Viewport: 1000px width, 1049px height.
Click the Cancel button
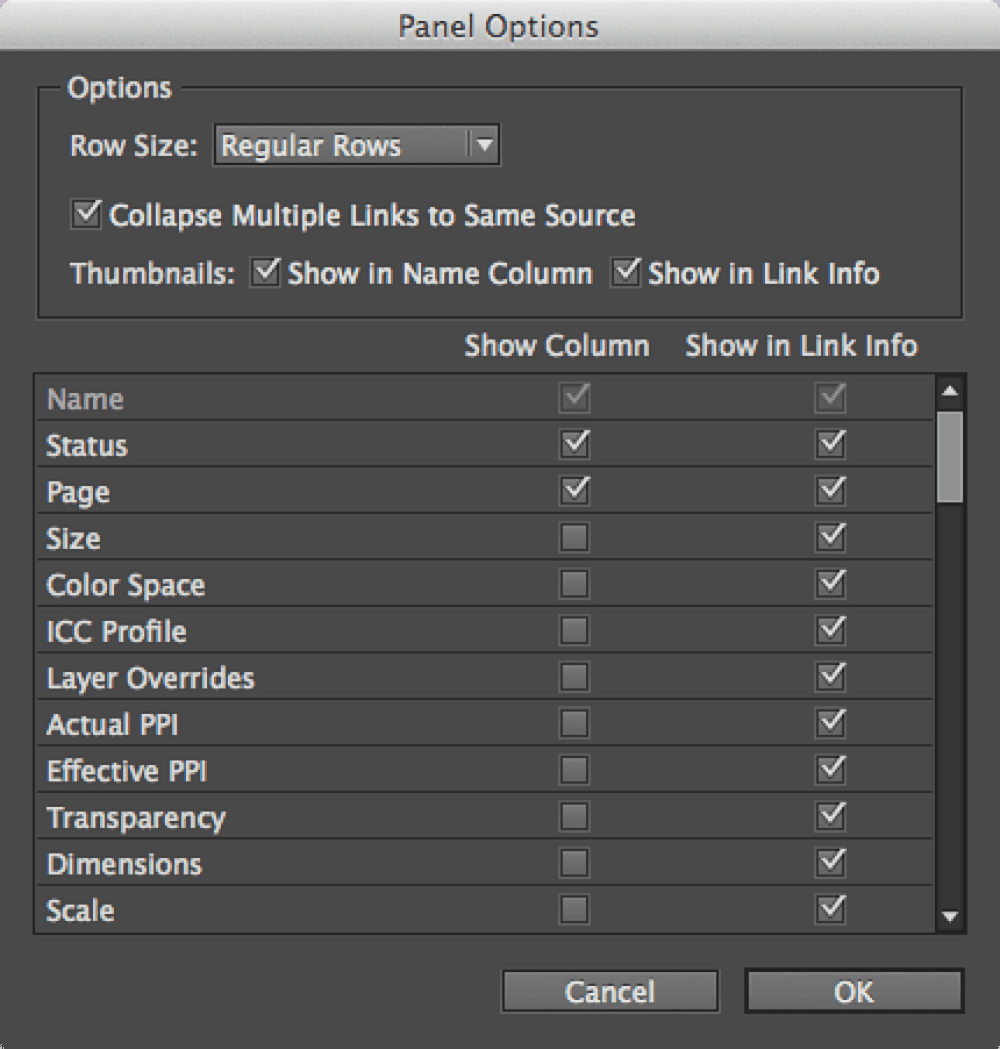(610, 991)
